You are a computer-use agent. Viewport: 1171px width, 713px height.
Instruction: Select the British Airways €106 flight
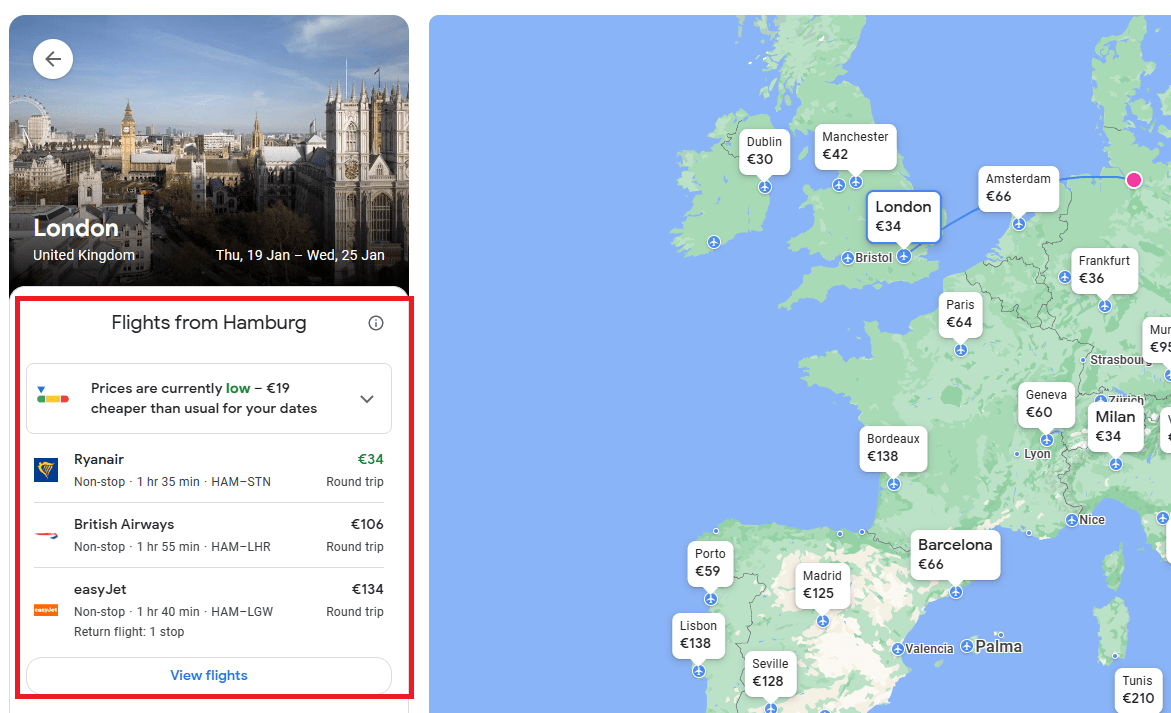click(x=209, y=535)
